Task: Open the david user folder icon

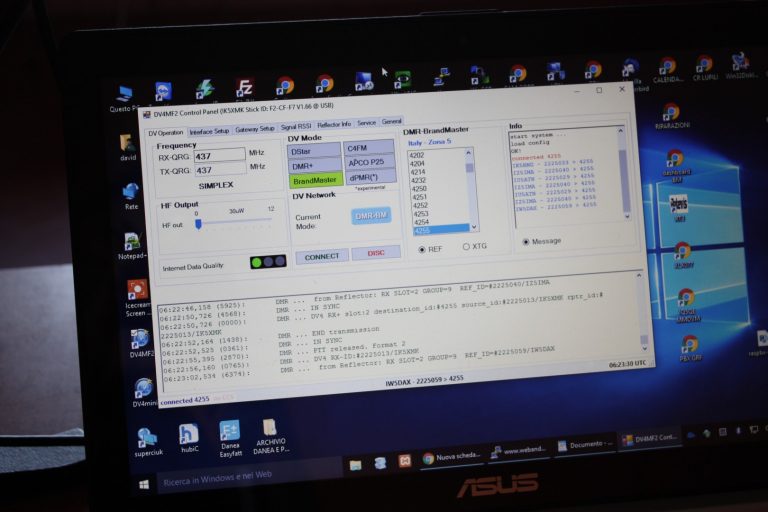Action: click(128, 147)
